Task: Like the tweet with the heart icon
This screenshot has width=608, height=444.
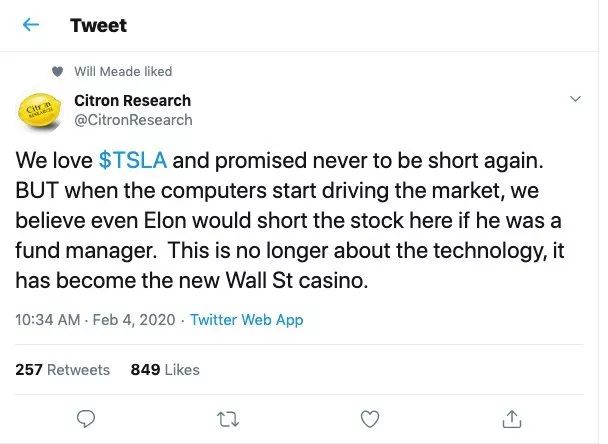Action: pyautogui.click(x=369, y=416)
